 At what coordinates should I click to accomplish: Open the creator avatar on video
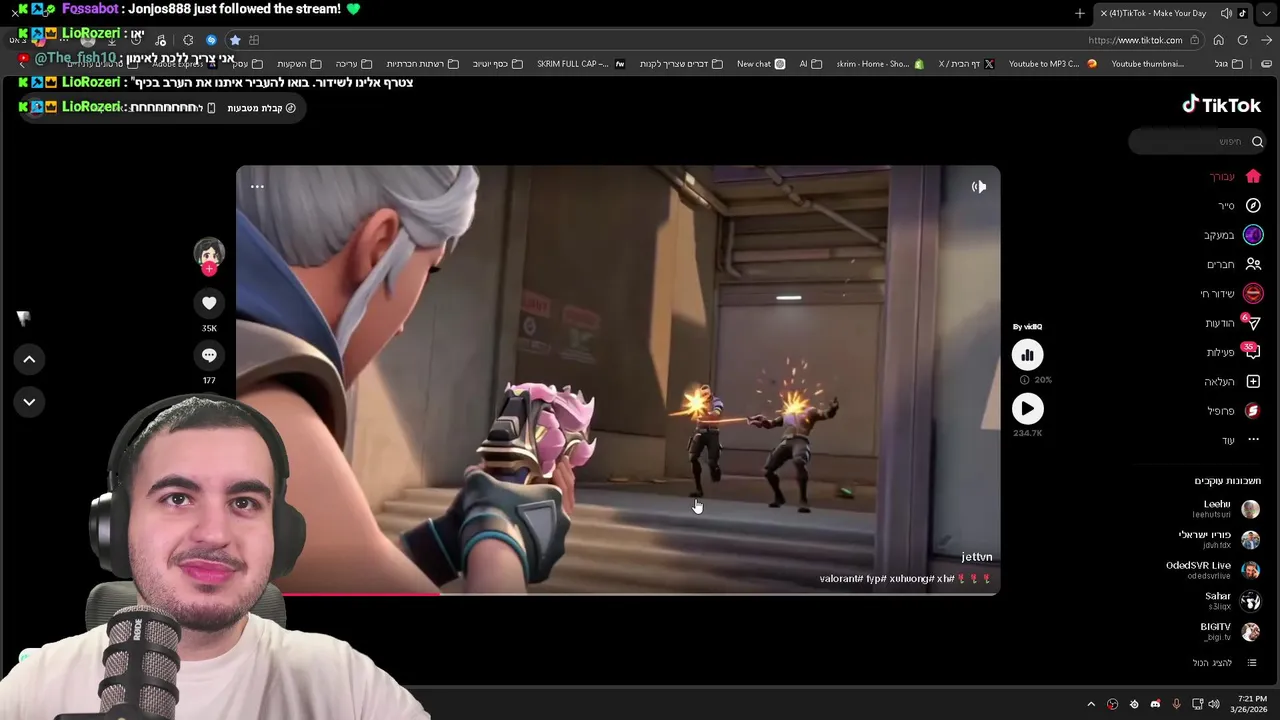(x=209, y=253)
